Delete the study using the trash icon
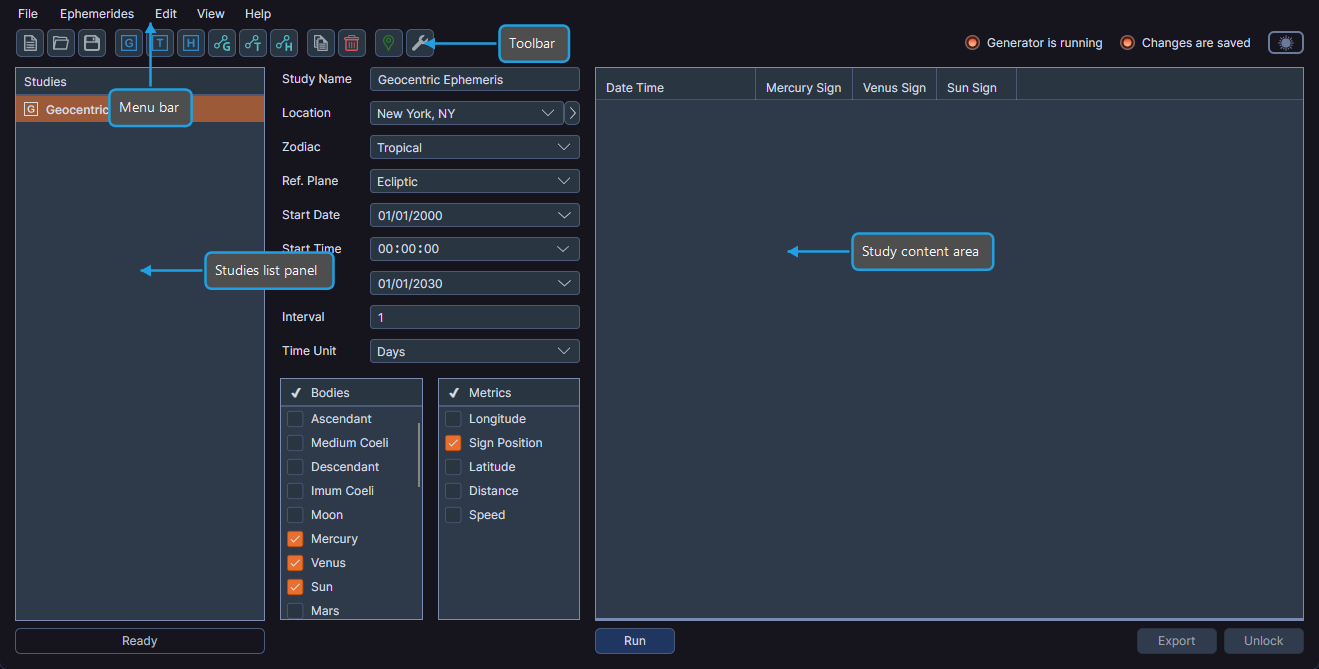The width and height of the screenshot is (1319, 669). (350, 43)
